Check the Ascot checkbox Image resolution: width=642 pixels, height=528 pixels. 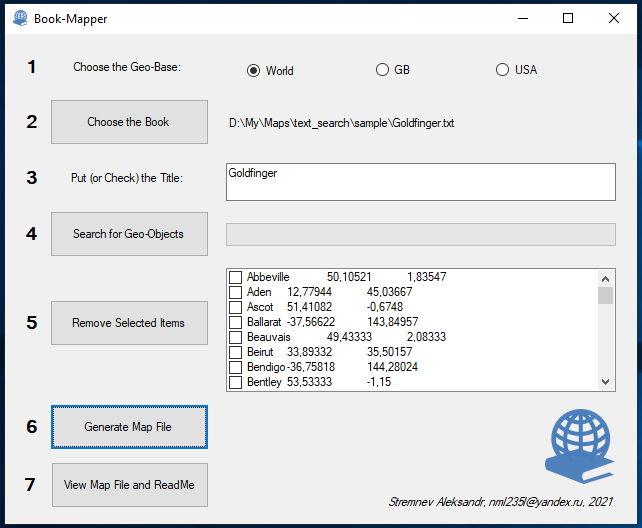[235, 307]
